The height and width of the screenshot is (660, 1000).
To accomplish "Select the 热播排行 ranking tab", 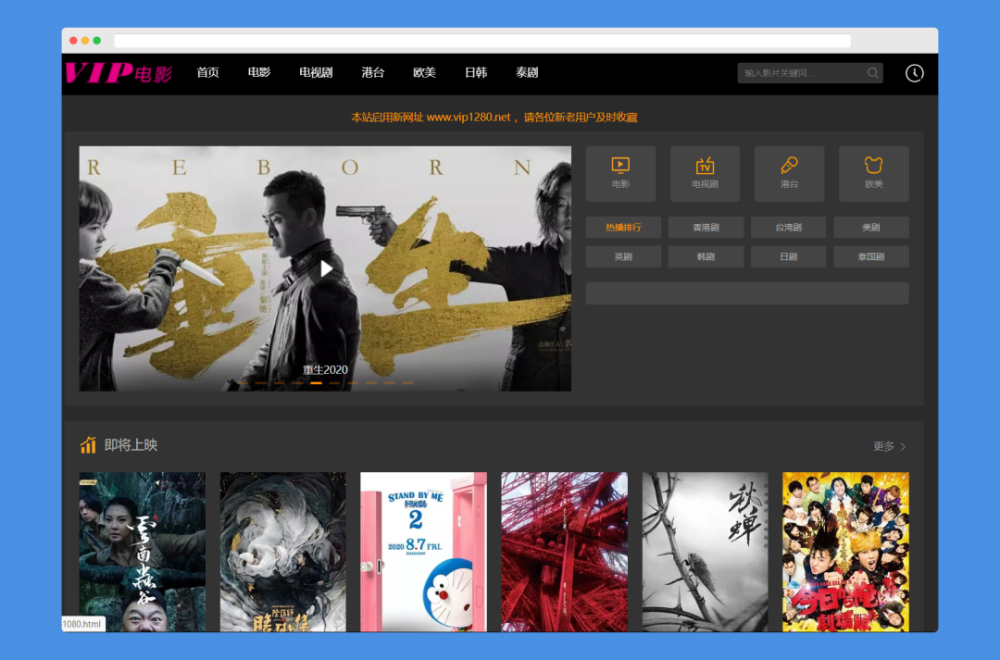I will [x=623, y=227].
